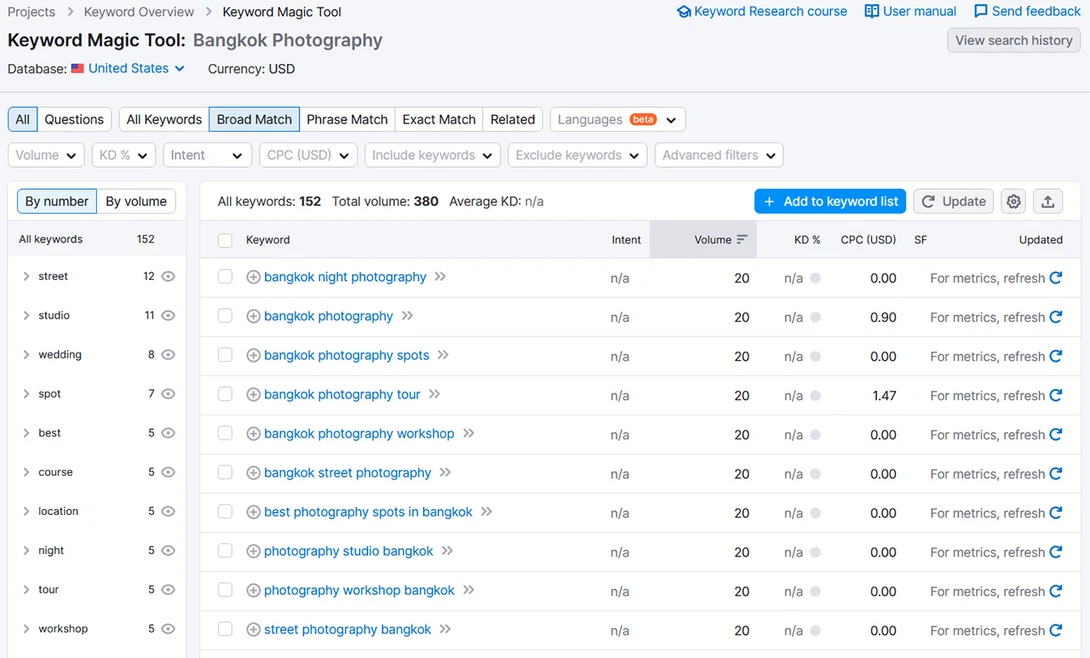The height and width of the screenshot is (658, 1090).
Task: Select the By number grouping tab
Action: tap(57, 201)
